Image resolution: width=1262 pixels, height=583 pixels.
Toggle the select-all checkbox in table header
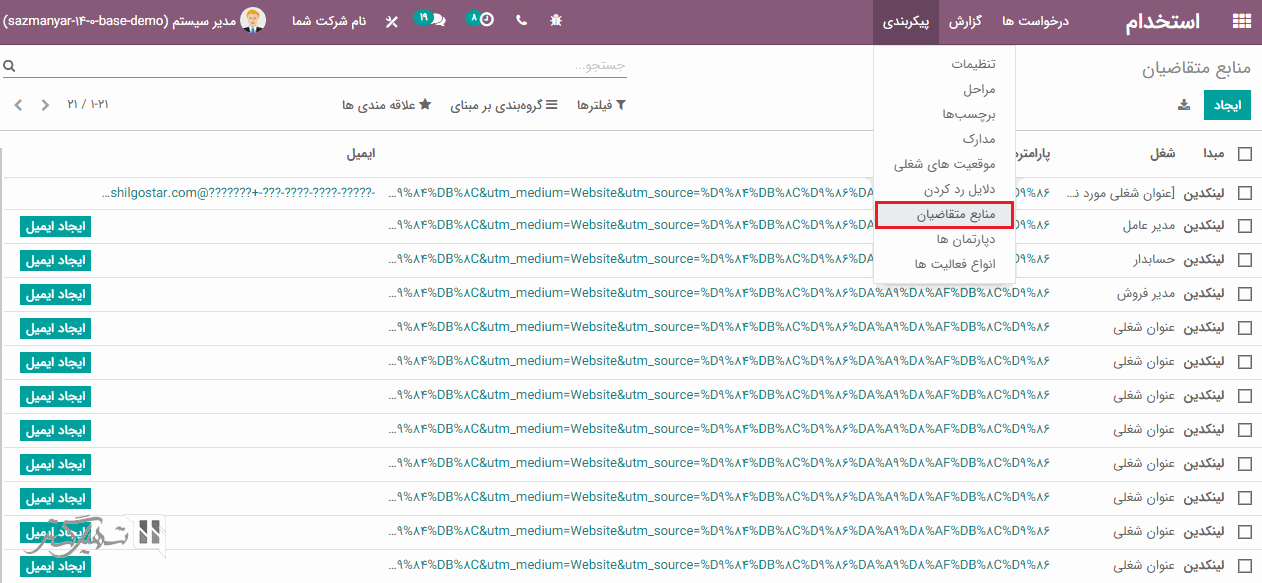coord(1244,154)
